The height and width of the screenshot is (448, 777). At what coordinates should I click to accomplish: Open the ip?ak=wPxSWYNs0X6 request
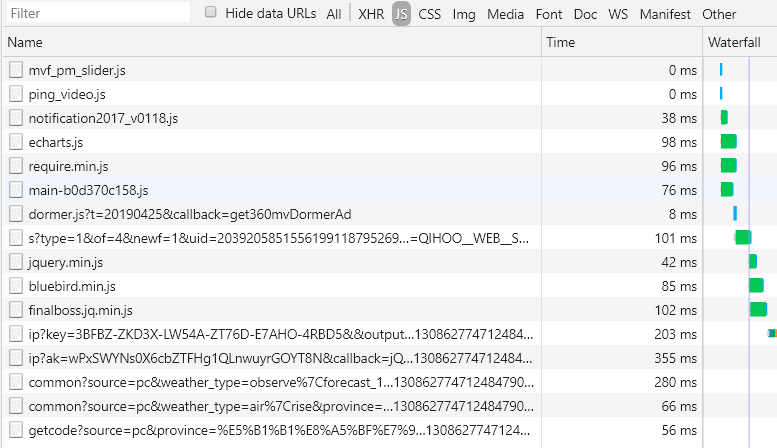pos(280,358)
